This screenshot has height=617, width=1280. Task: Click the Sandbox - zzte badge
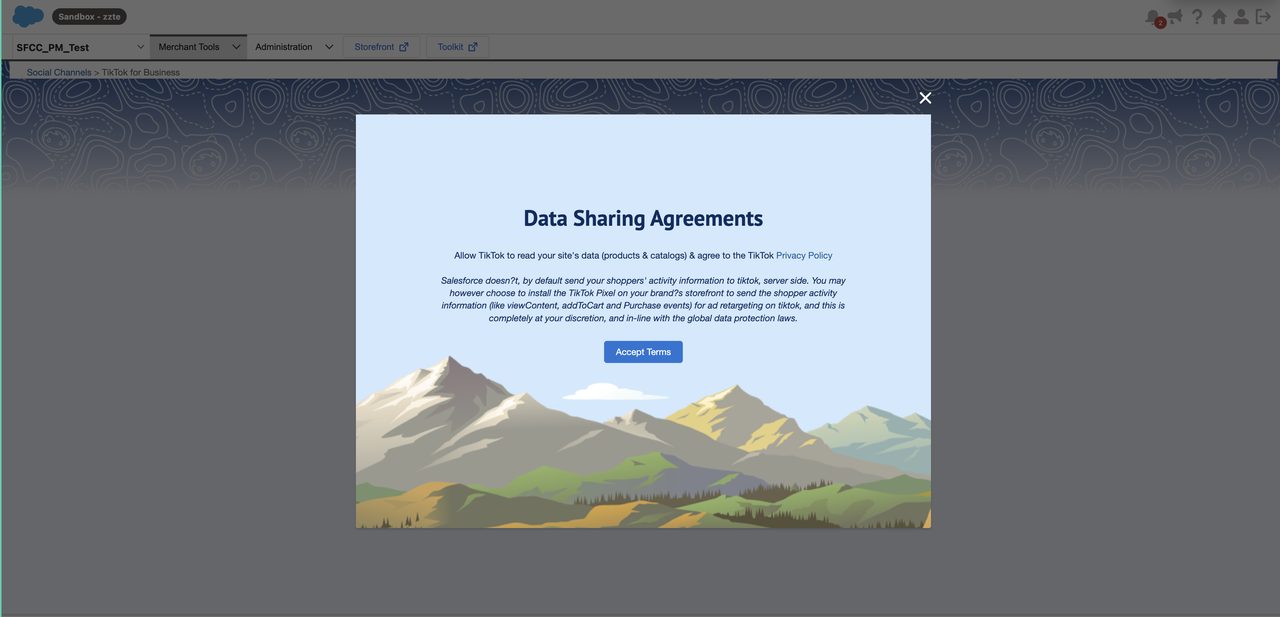[89, 17]
